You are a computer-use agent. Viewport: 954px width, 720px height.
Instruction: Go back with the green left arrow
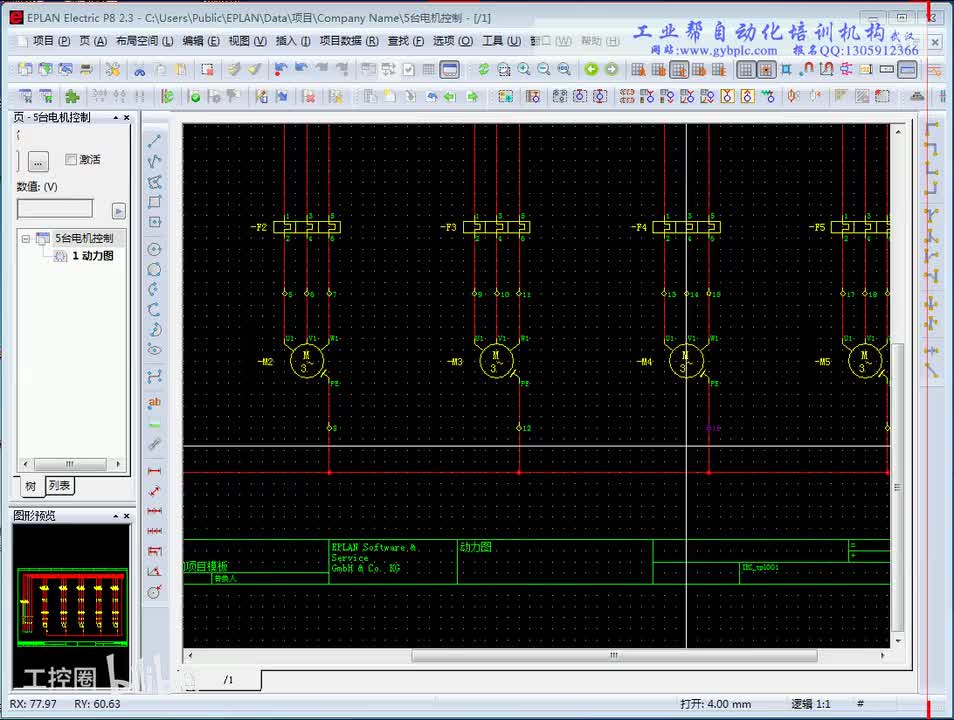(x=591, y=69)
